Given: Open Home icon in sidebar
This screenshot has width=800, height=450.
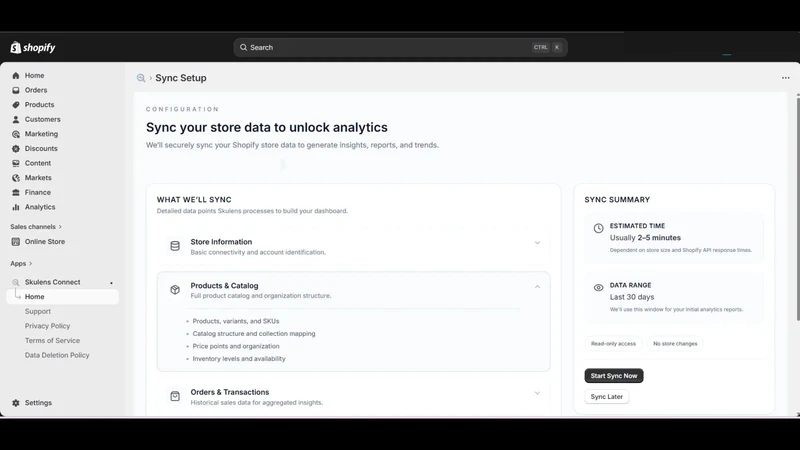Looking at the screenshot, I should 16,76.
